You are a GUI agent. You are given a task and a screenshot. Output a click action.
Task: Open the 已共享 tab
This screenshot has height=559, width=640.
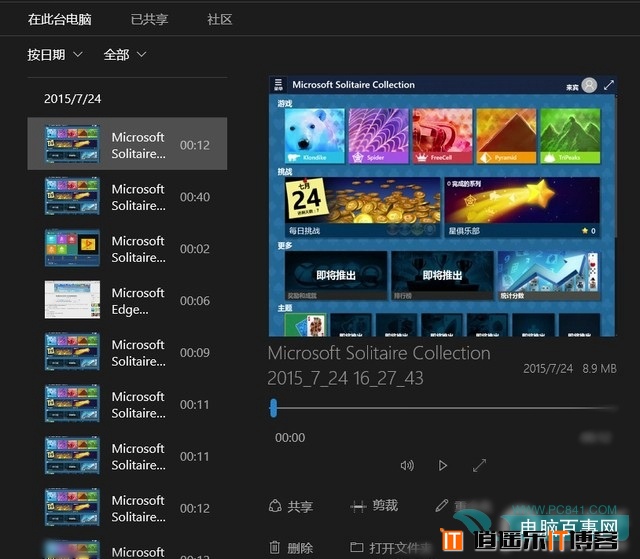click(x=149, y=19)
